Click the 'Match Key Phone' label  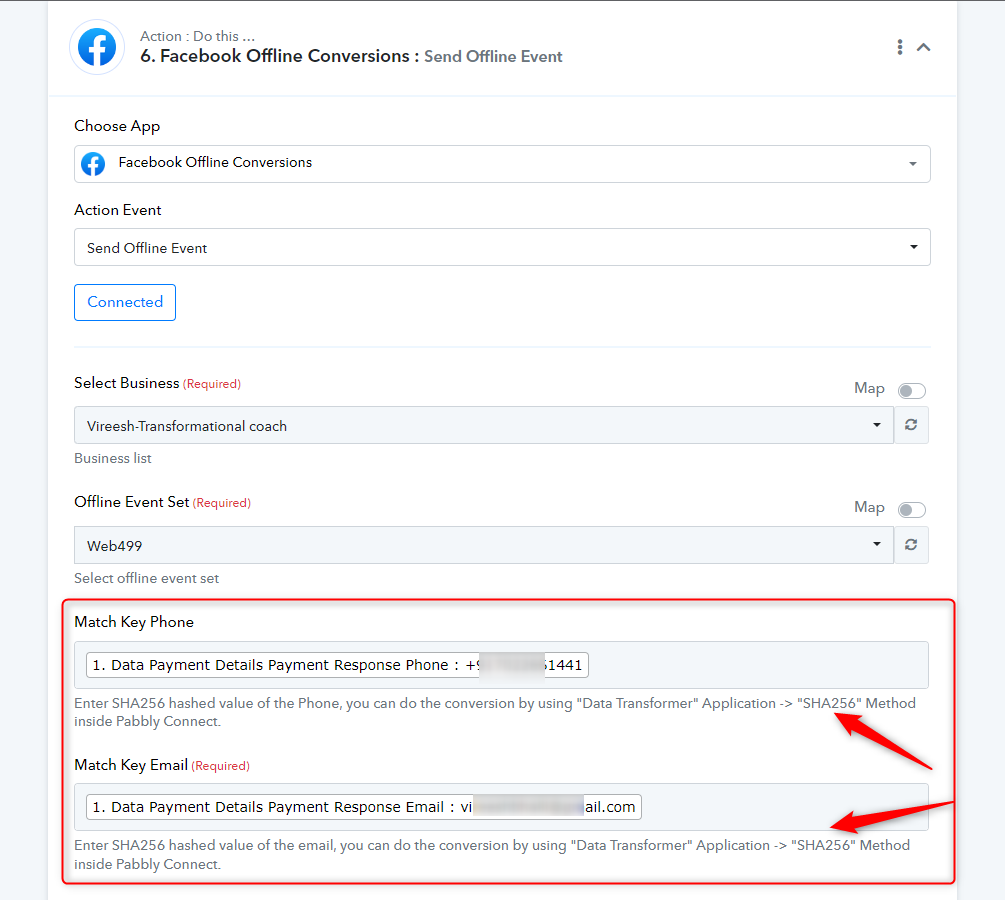[x=134, y=622]
